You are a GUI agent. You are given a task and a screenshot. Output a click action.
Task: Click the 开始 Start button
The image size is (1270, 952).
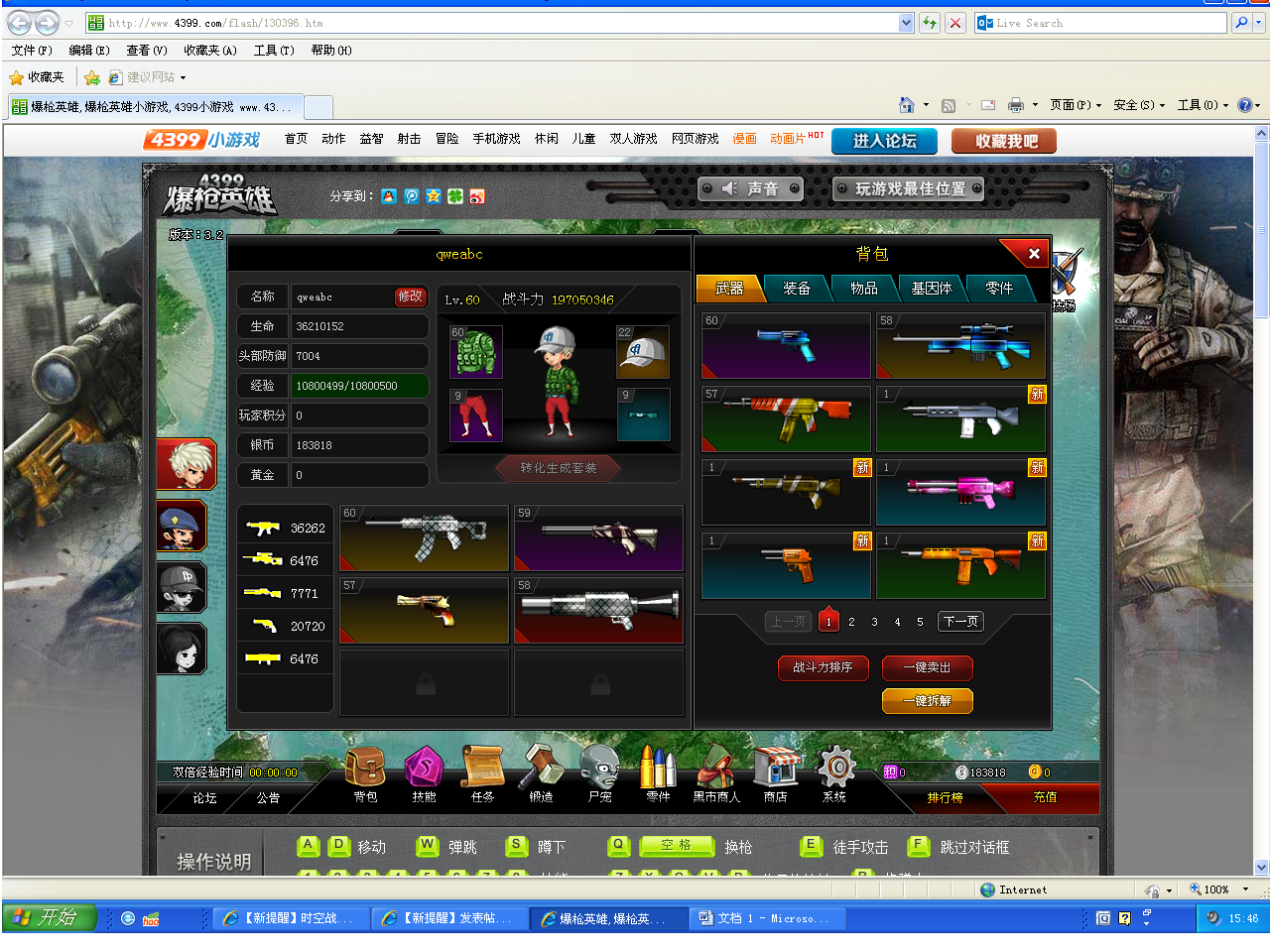pos(50,917)
